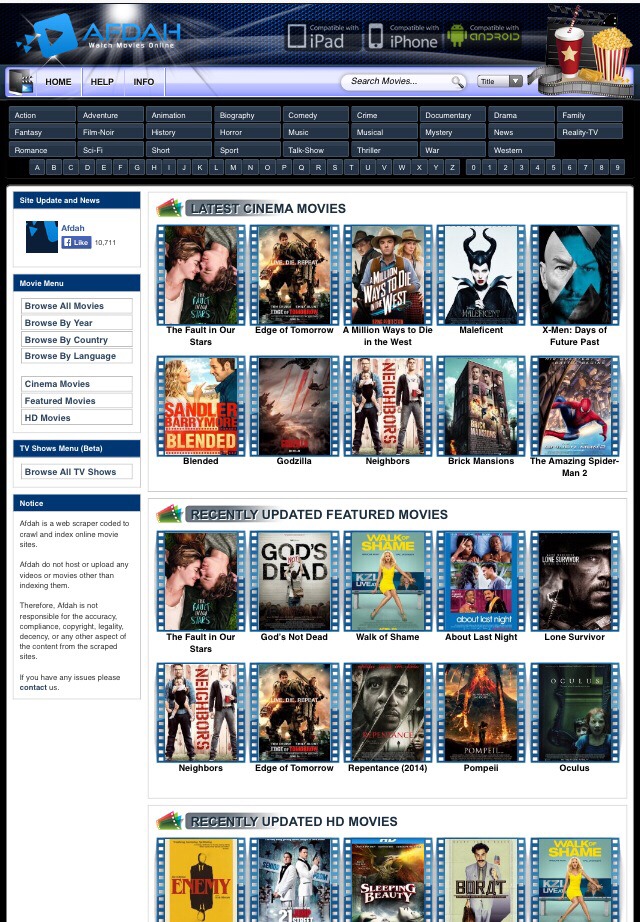The width and height of the screenshot is (640, 922).
Task: Click the contact link in Notice
Action: [x=33, y=687]
